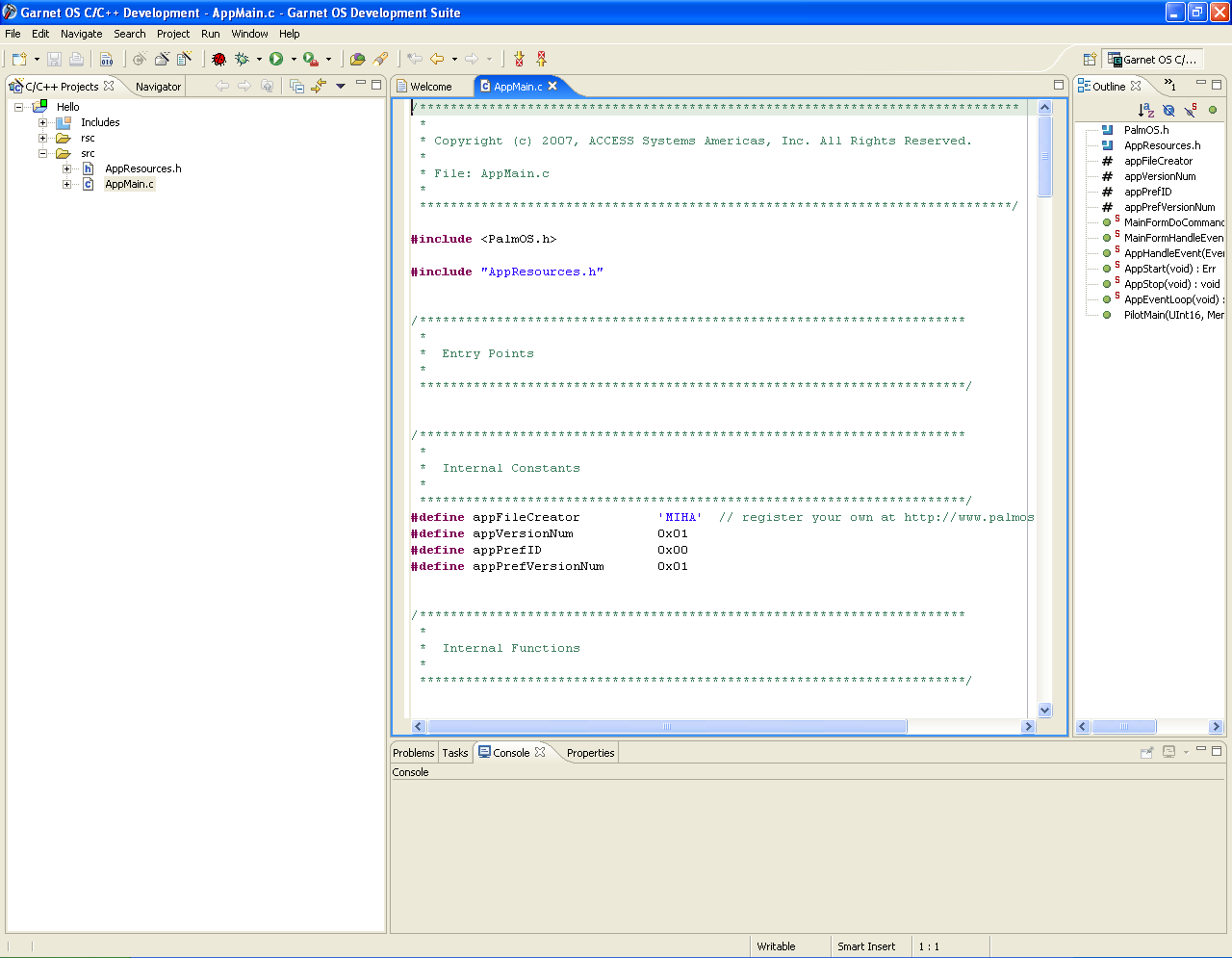Switch to the Navigator tab
Image resolution: width=1232 pixels, height=958 pixels.
(x=158, y=87)
